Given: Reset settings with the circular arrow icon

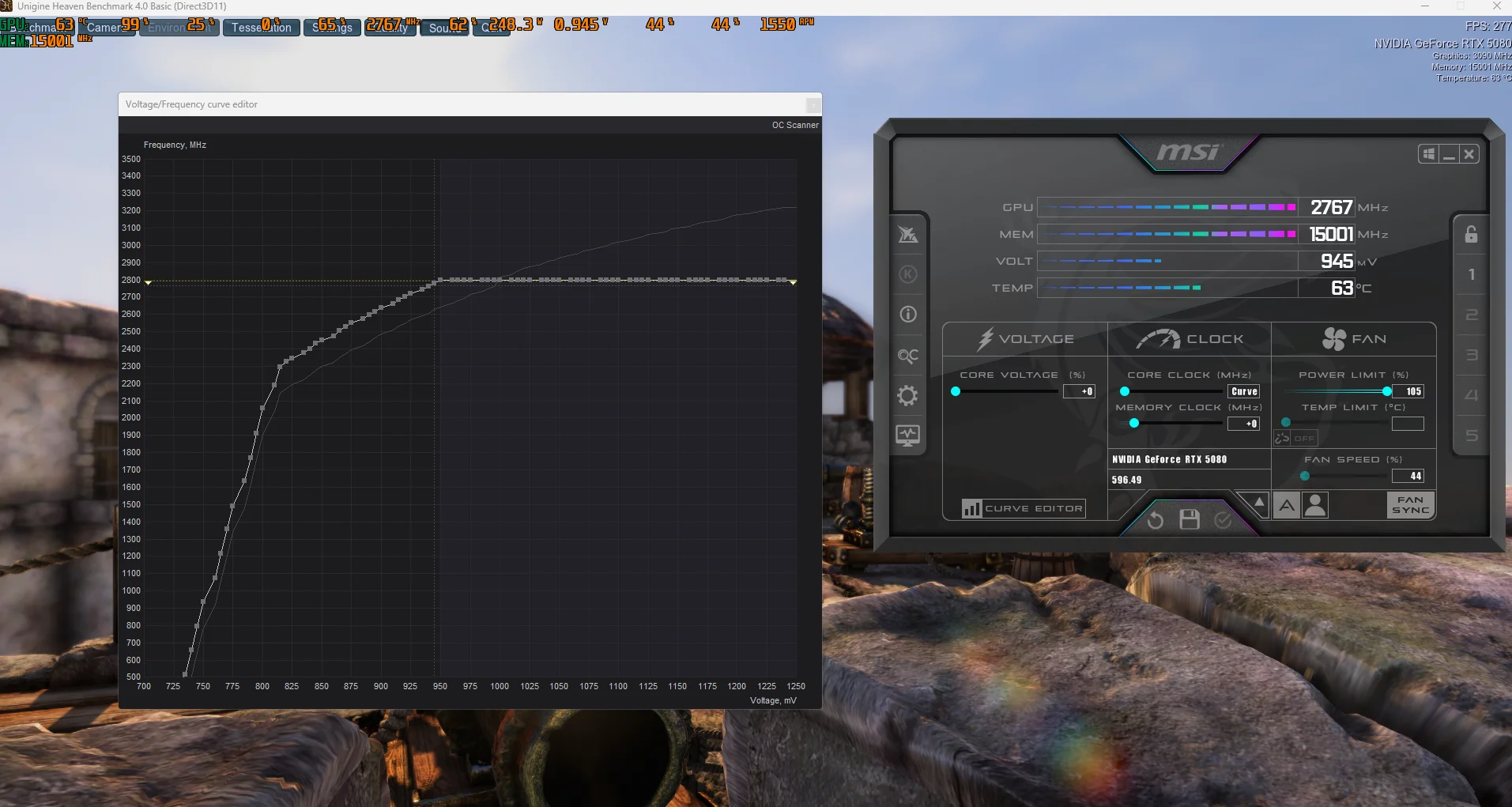Looking at the screenshot, I should [1156, 519].
